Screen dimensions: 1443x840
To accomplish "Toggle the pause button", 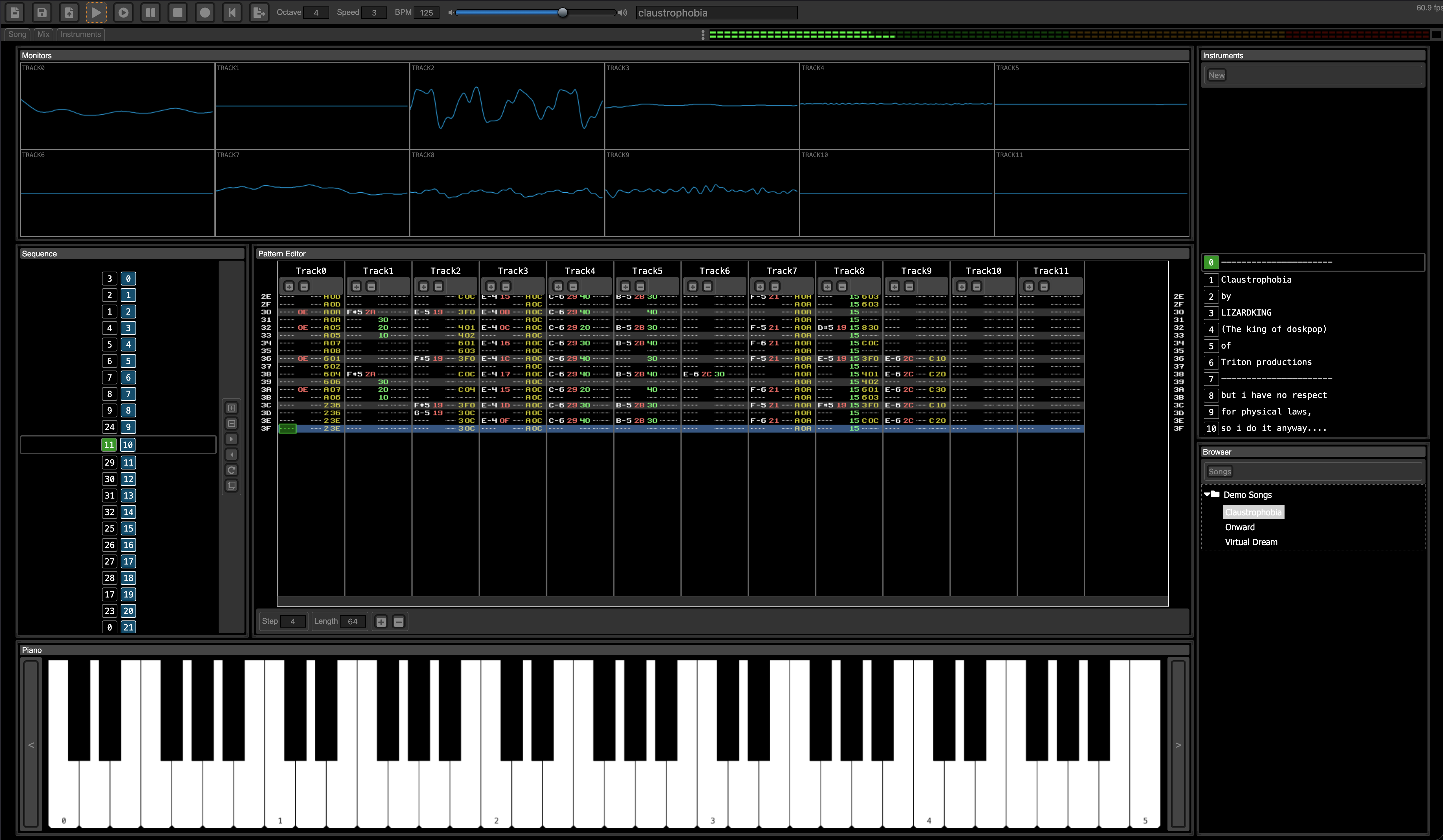I will (151, 12).
